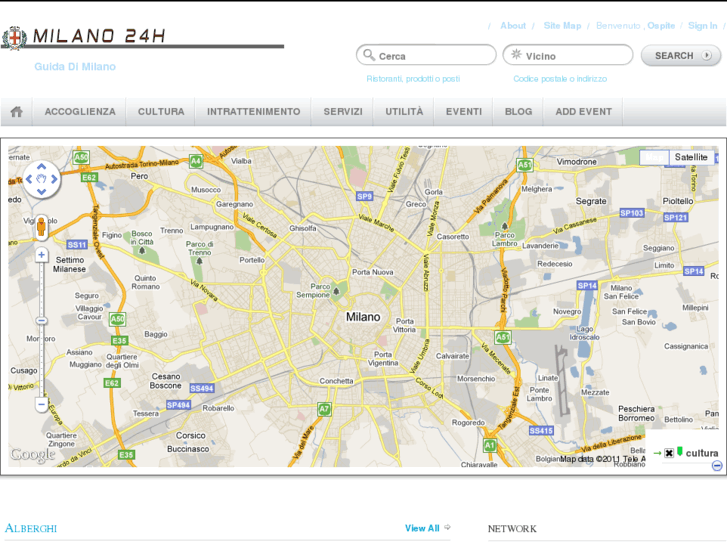Open the Servizi menu
The width and height of the screenshot is (727, 545).
[343, 112]
